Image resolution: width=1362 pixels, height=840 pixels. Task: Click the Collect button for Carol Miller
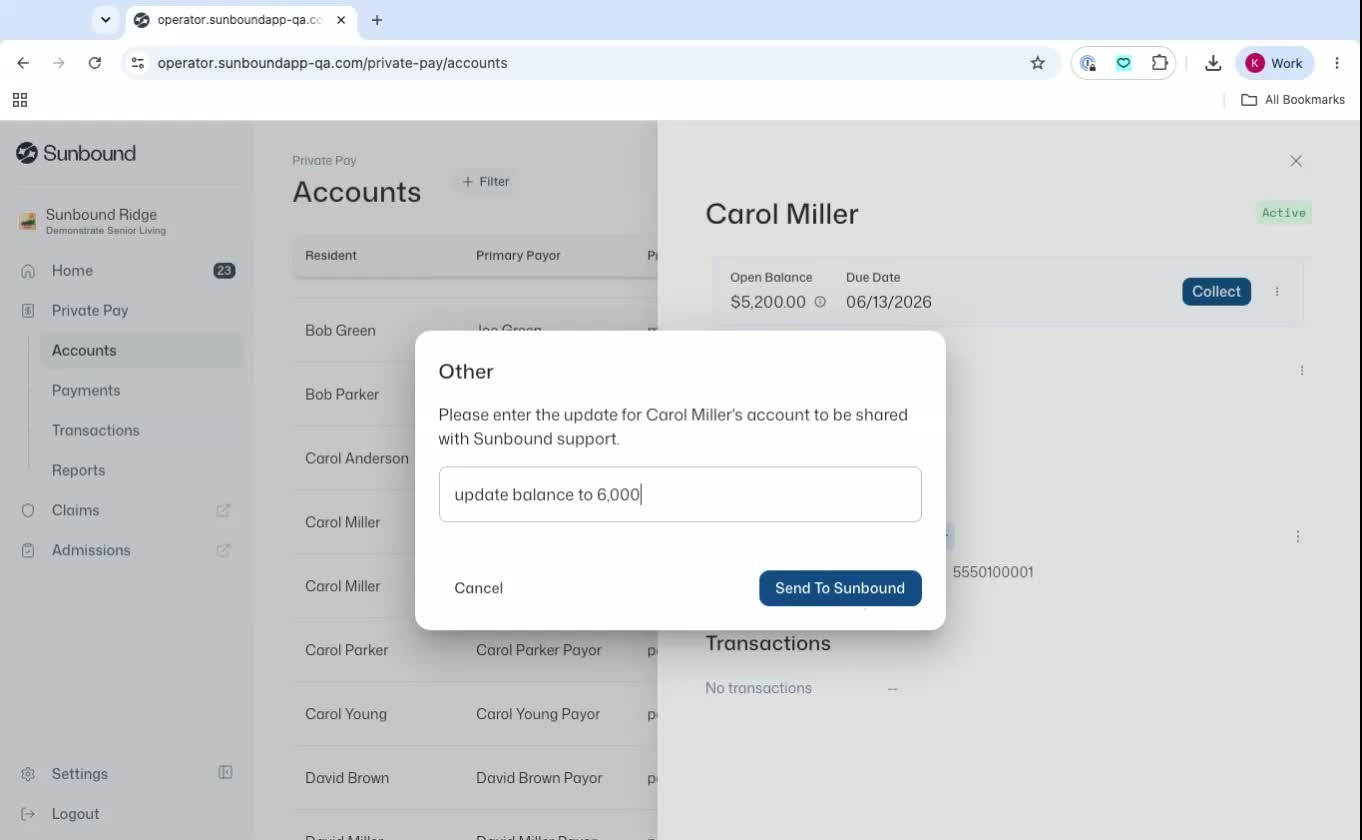[x=1216, y=291]
